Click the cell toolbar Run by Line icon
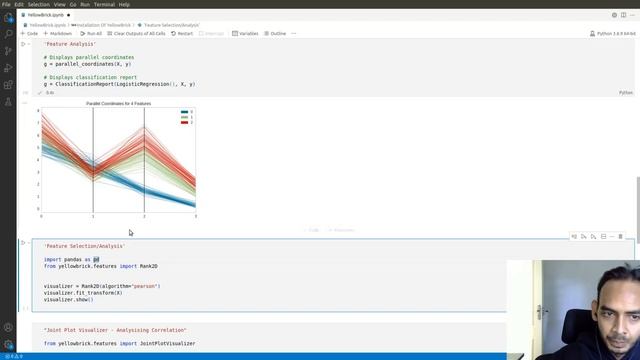 pos(574,237)
